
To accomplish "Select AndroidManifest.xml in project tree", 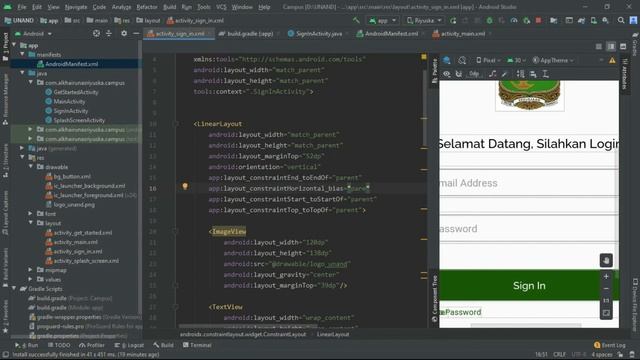I will tap(71, 64).
